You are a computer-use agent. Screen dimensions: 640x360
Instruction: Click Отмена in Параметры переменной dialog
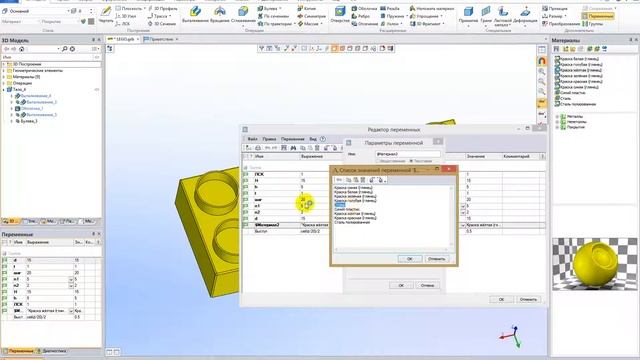click(x=427, y=285)
